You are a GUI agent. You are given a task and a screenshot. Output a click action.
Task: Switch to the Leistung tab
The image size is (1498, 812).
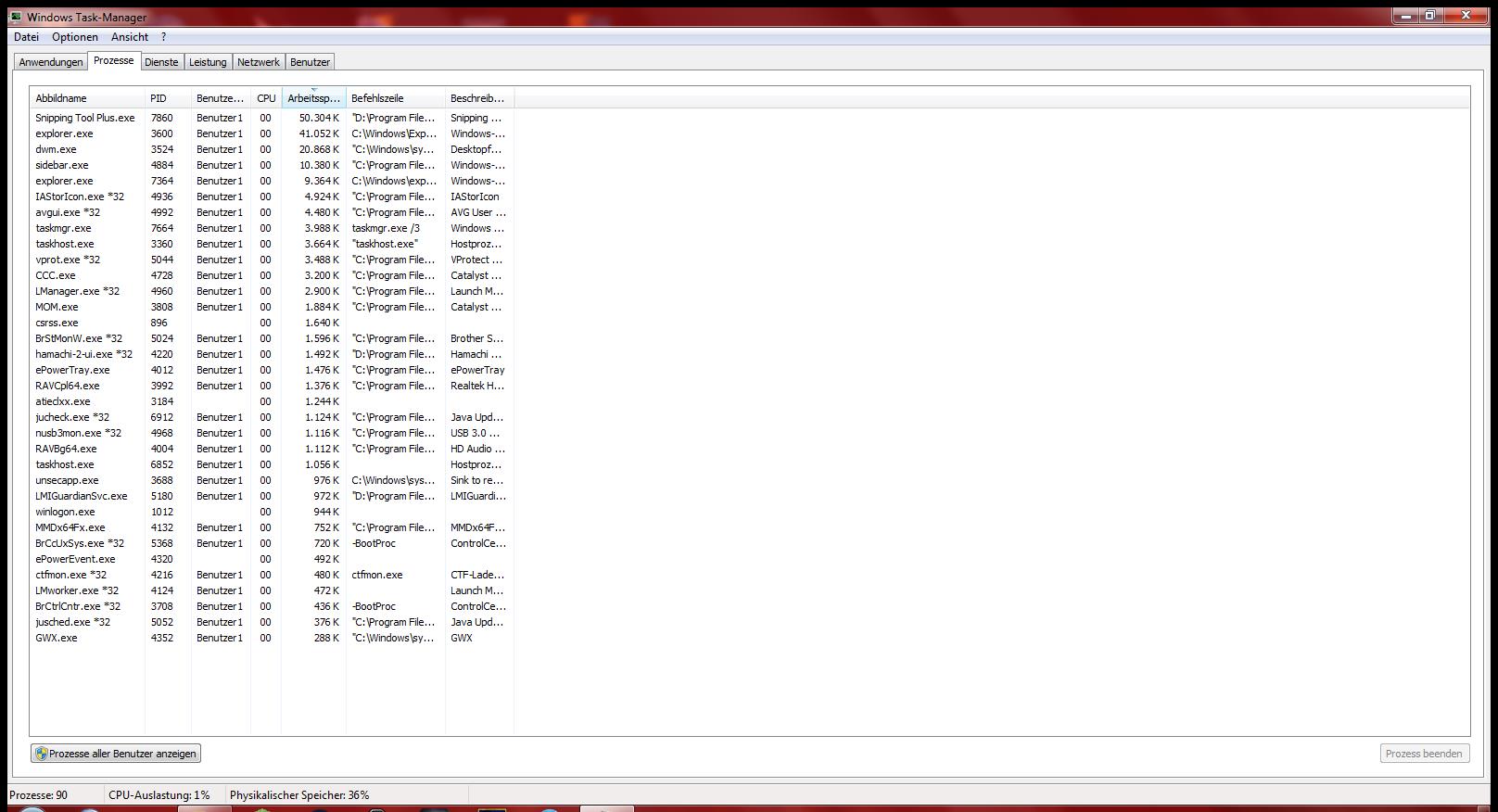(x=208, y=62)
